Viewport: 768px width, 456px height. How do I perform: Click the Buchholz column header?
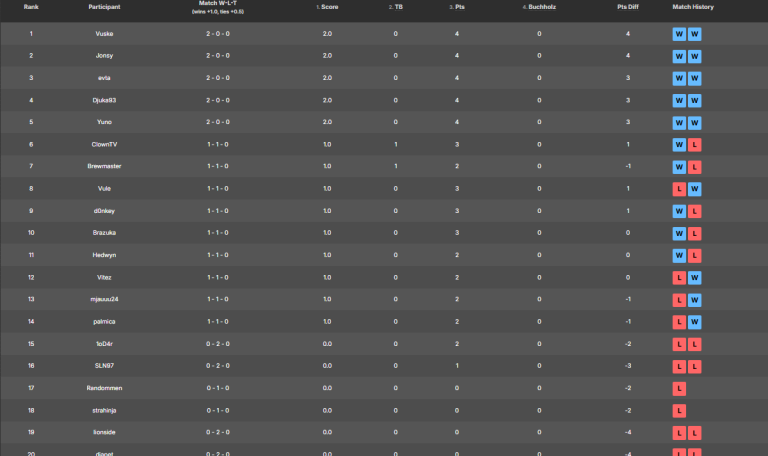(x=539, y=7)
